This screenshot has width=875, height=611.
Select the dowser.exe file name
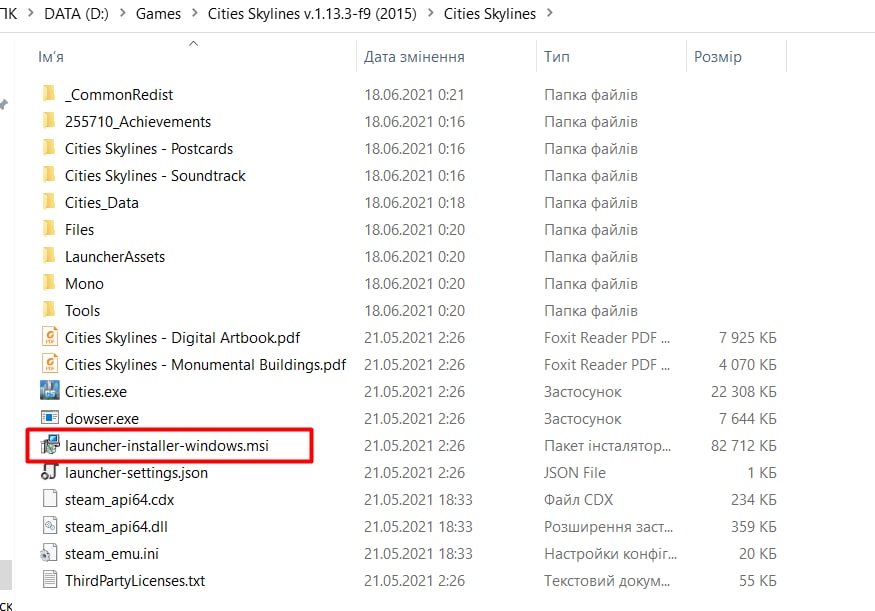pos(102,418)
